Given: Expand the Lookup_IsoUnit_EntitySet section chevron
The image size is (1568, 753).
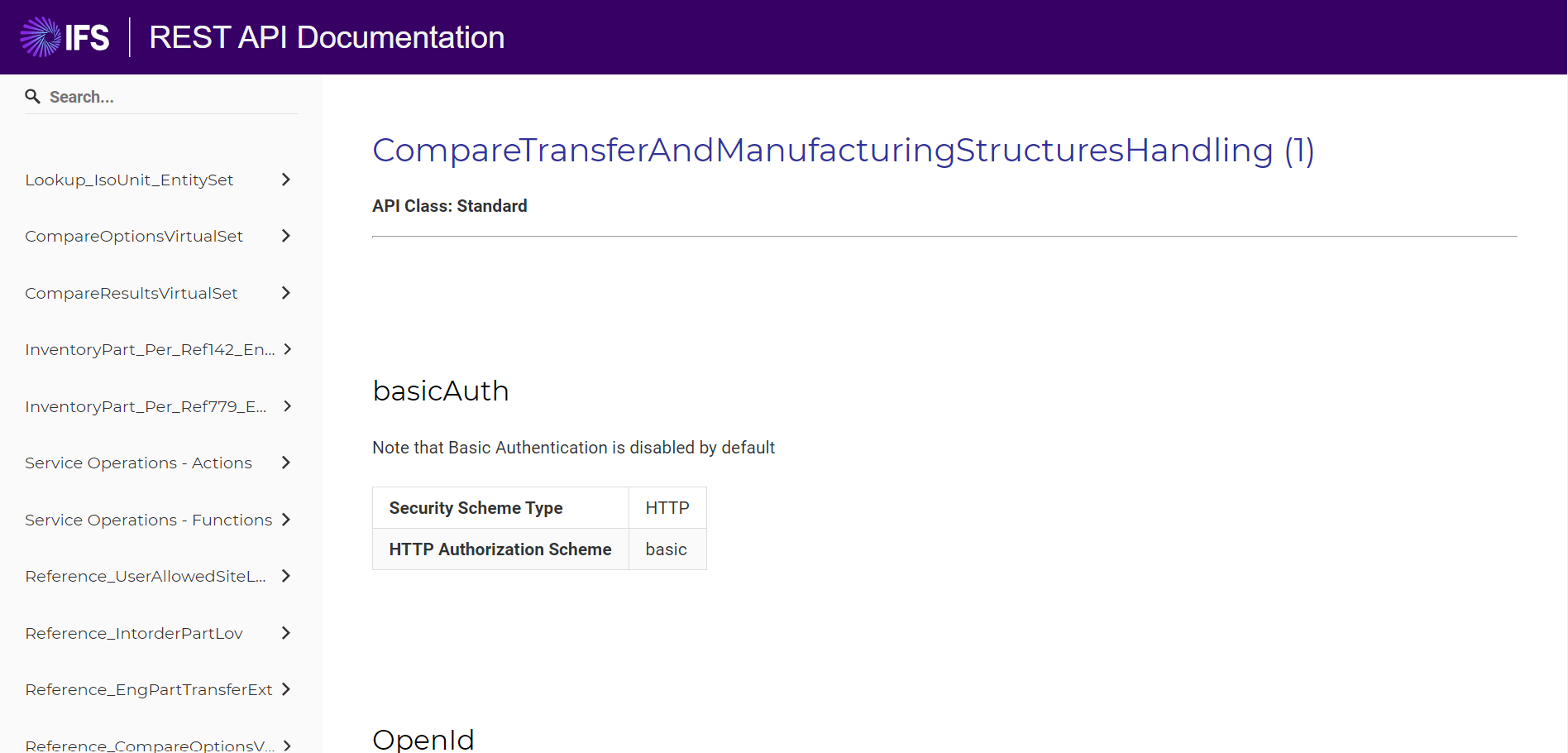Looking at the screenshot, I should tap(285, 179).
